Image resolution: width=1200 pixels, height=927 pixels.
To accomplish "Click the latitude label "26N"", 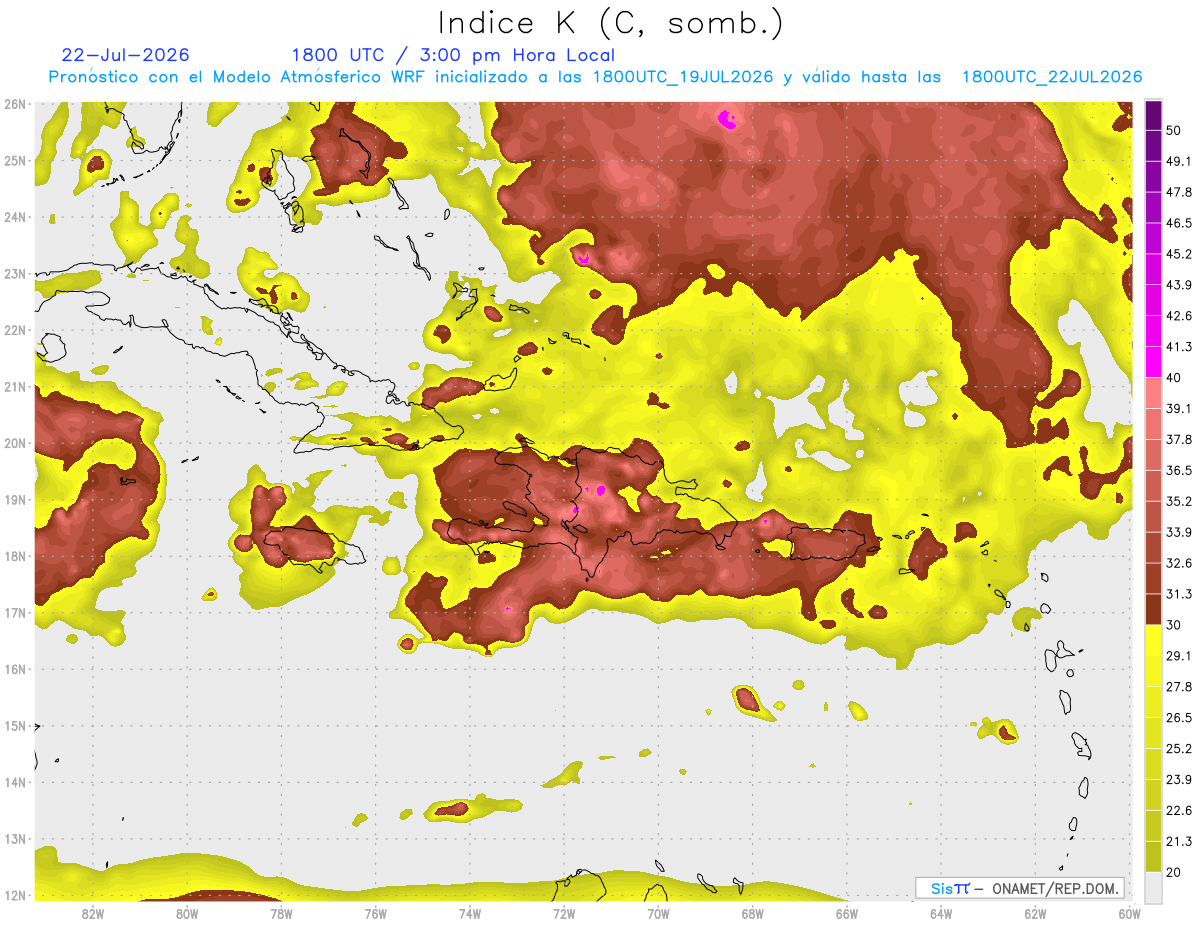I will [x=15, y=104].
